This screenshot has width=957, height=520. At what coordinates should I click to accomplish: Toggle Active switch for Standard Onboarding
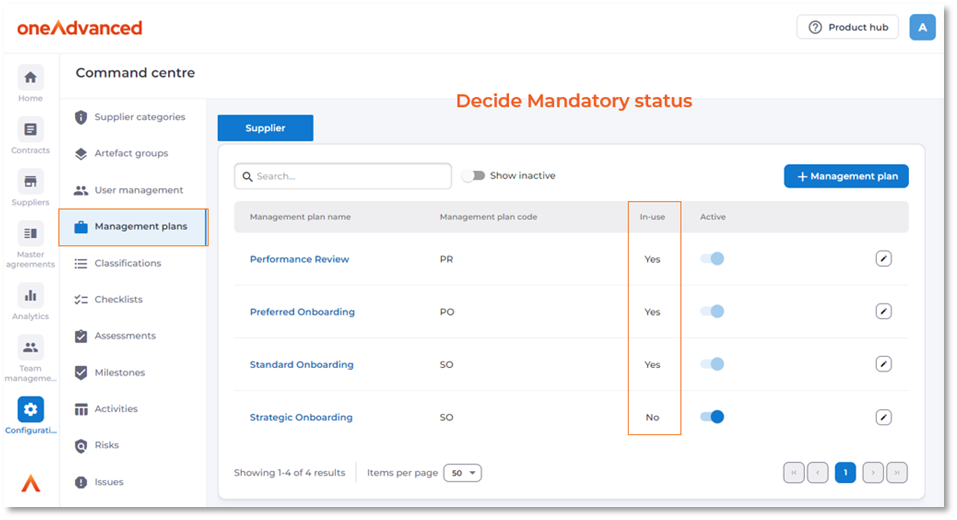(712, 364)
